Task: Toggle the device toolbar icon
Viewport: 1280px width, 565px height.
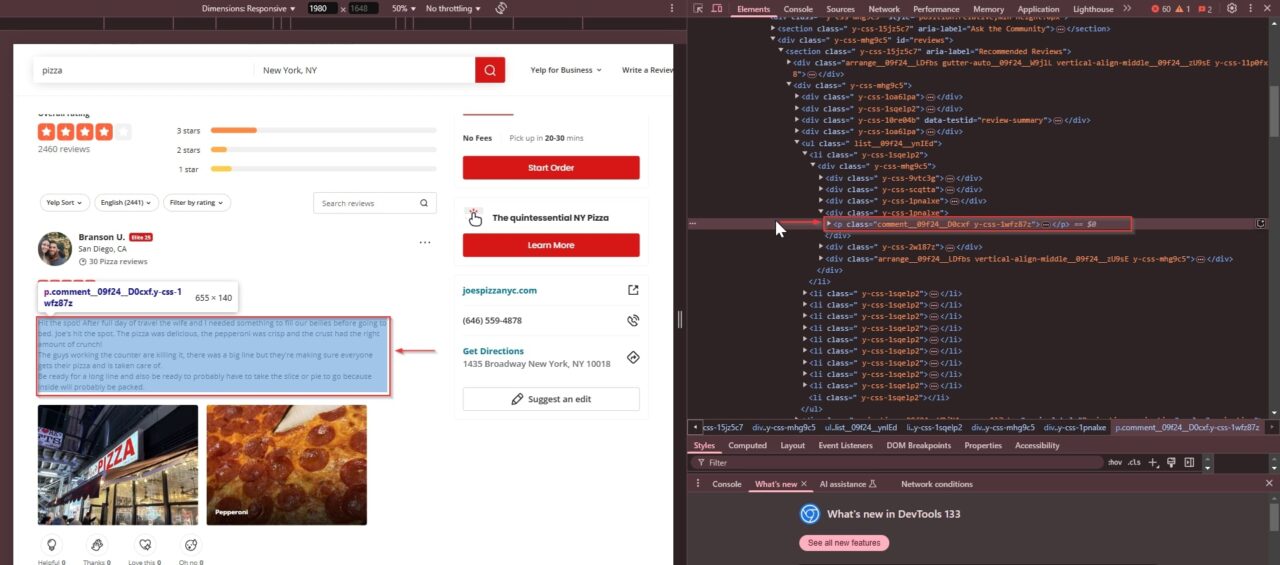Action: click(717, 9)
